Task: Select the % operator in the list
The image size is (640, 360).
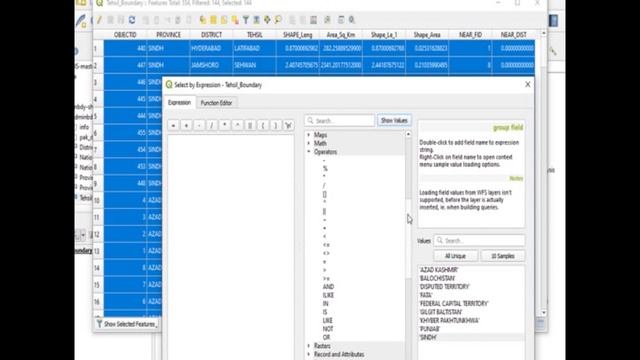Action: (325, 169)
